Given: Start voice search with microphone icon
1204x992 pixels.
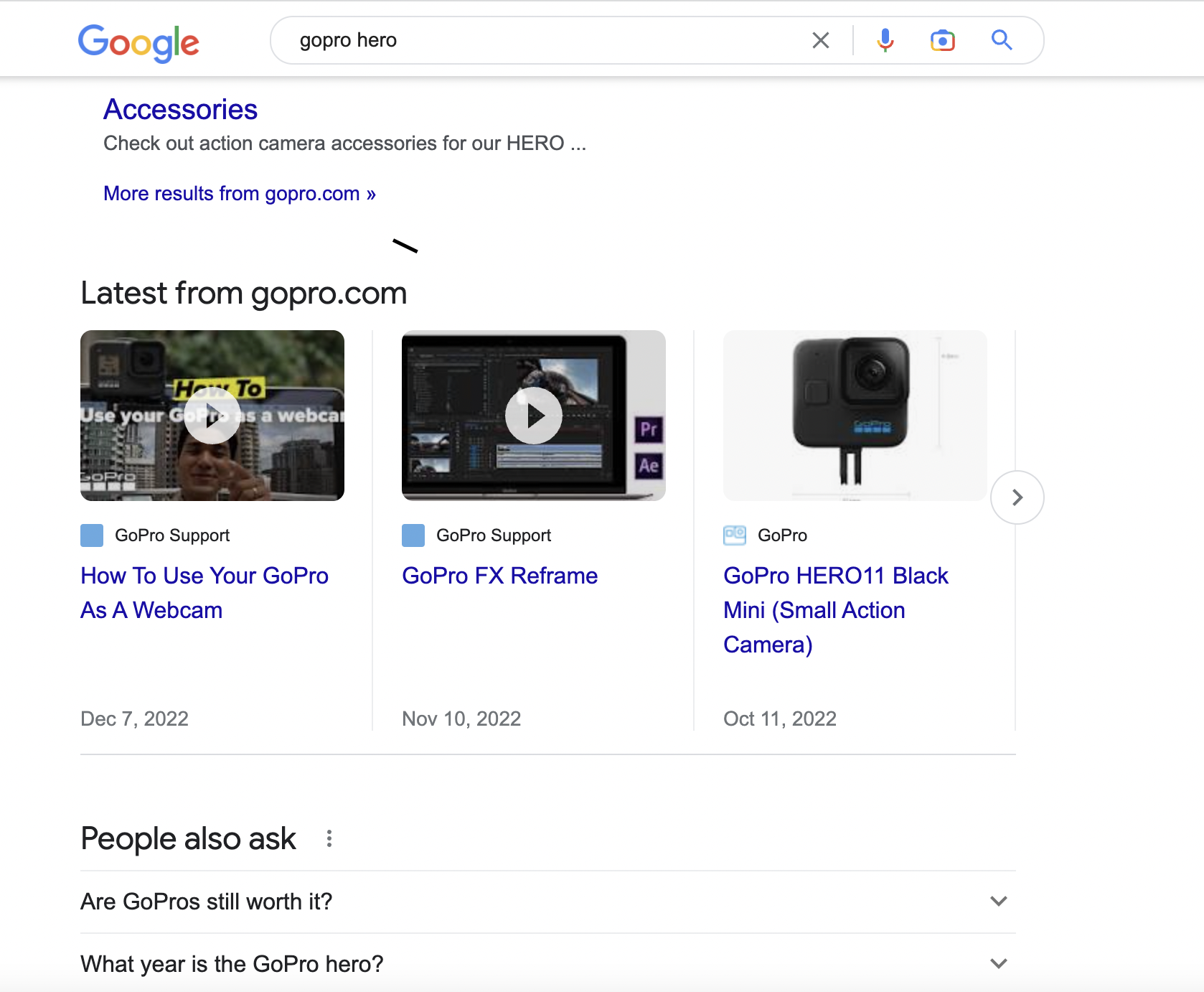Looking at the screenshot, I should [x=885, y=40].
